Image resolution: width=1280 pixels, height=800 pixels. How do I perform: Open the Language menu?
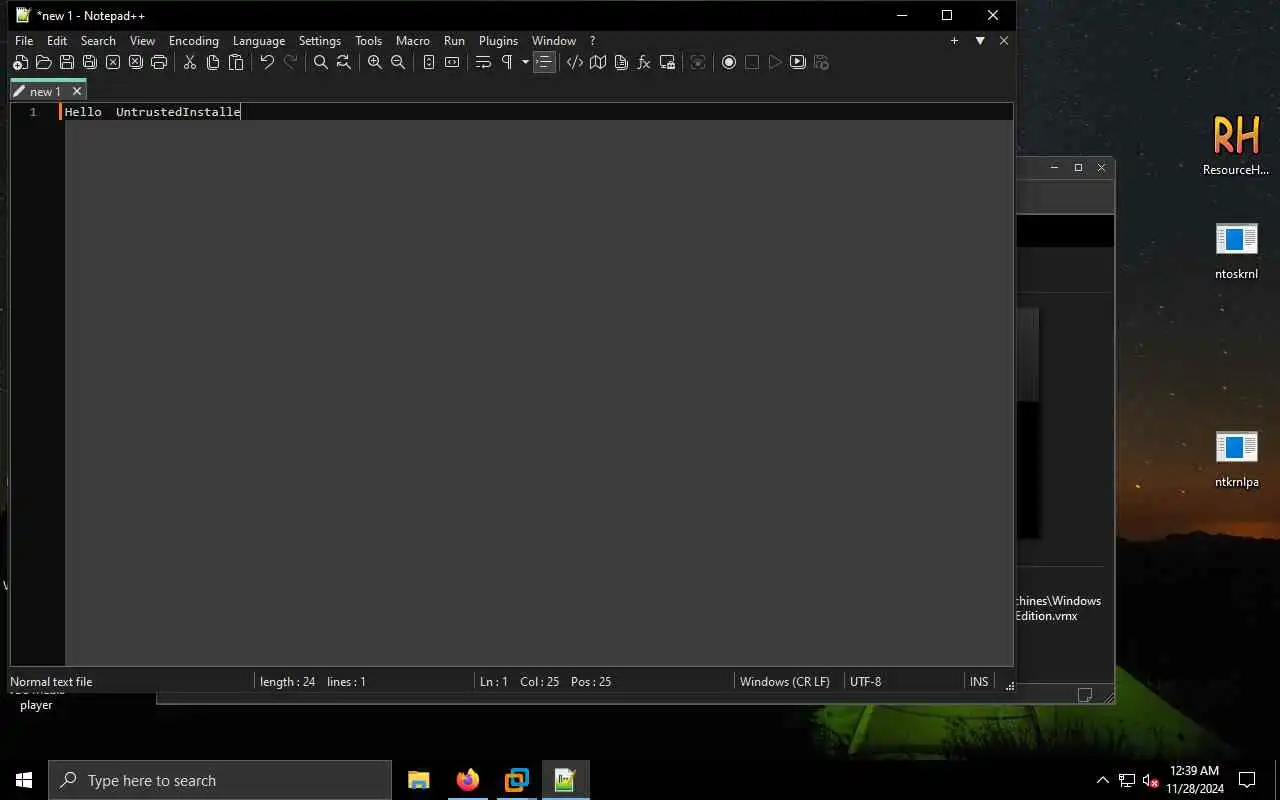[x=259, y=41]
